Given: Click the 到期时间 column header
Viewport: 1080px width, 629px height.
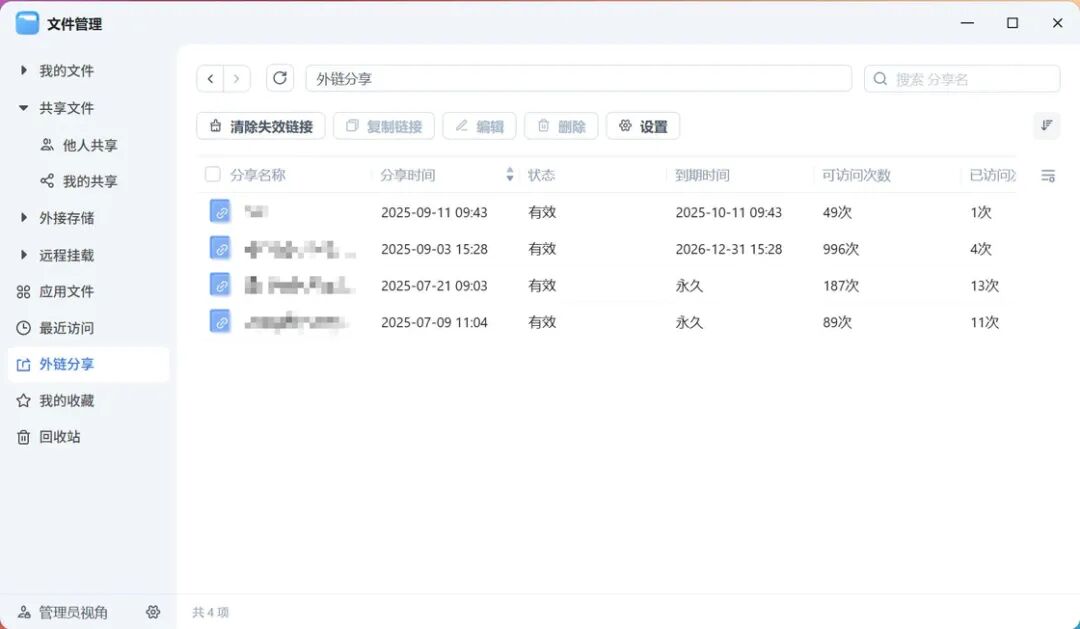Looking at the screenshot, I should (x=702, y=175).
